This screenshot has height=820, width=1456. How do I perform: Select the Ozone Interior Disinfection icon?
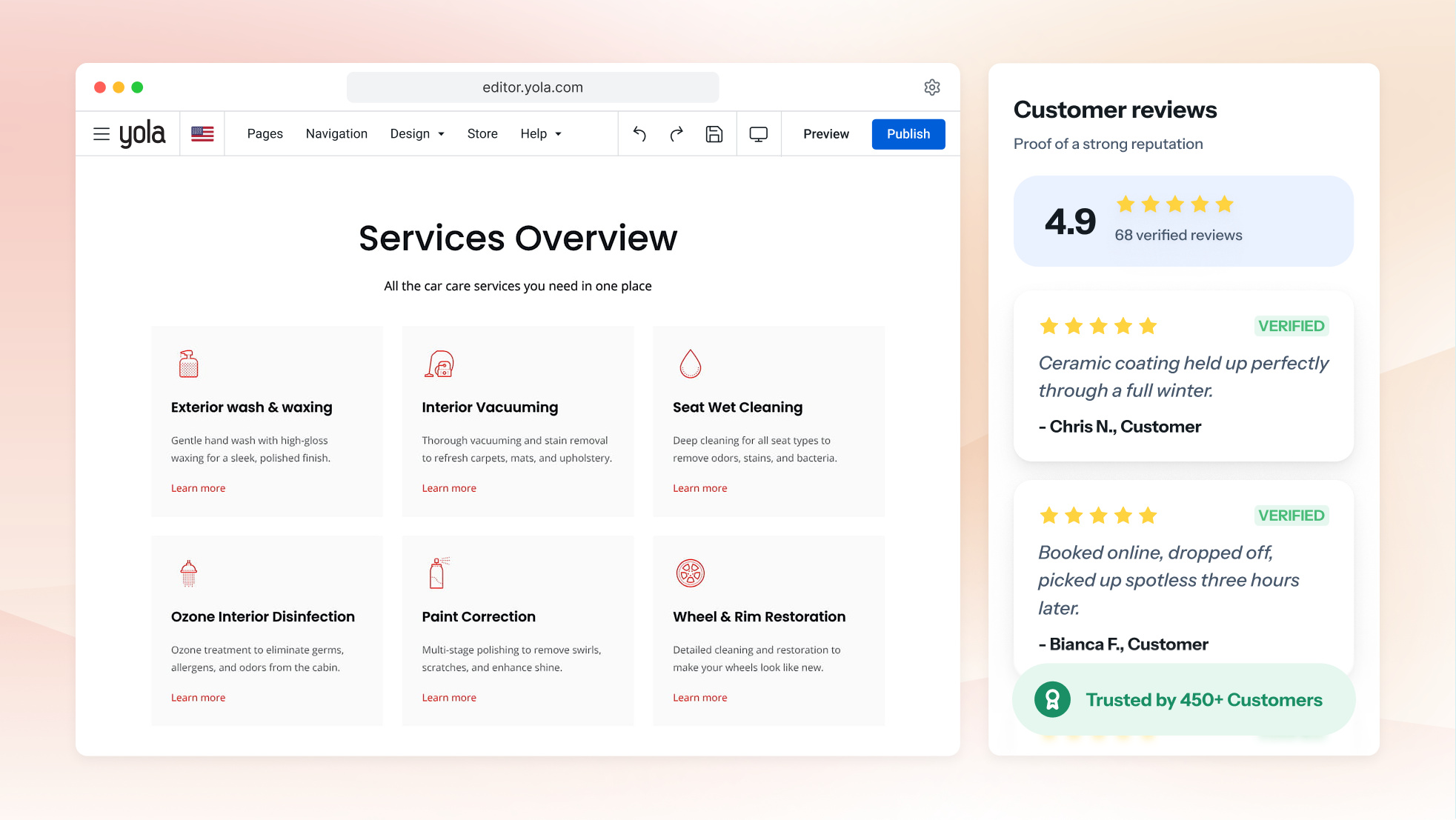coord(188,573)
